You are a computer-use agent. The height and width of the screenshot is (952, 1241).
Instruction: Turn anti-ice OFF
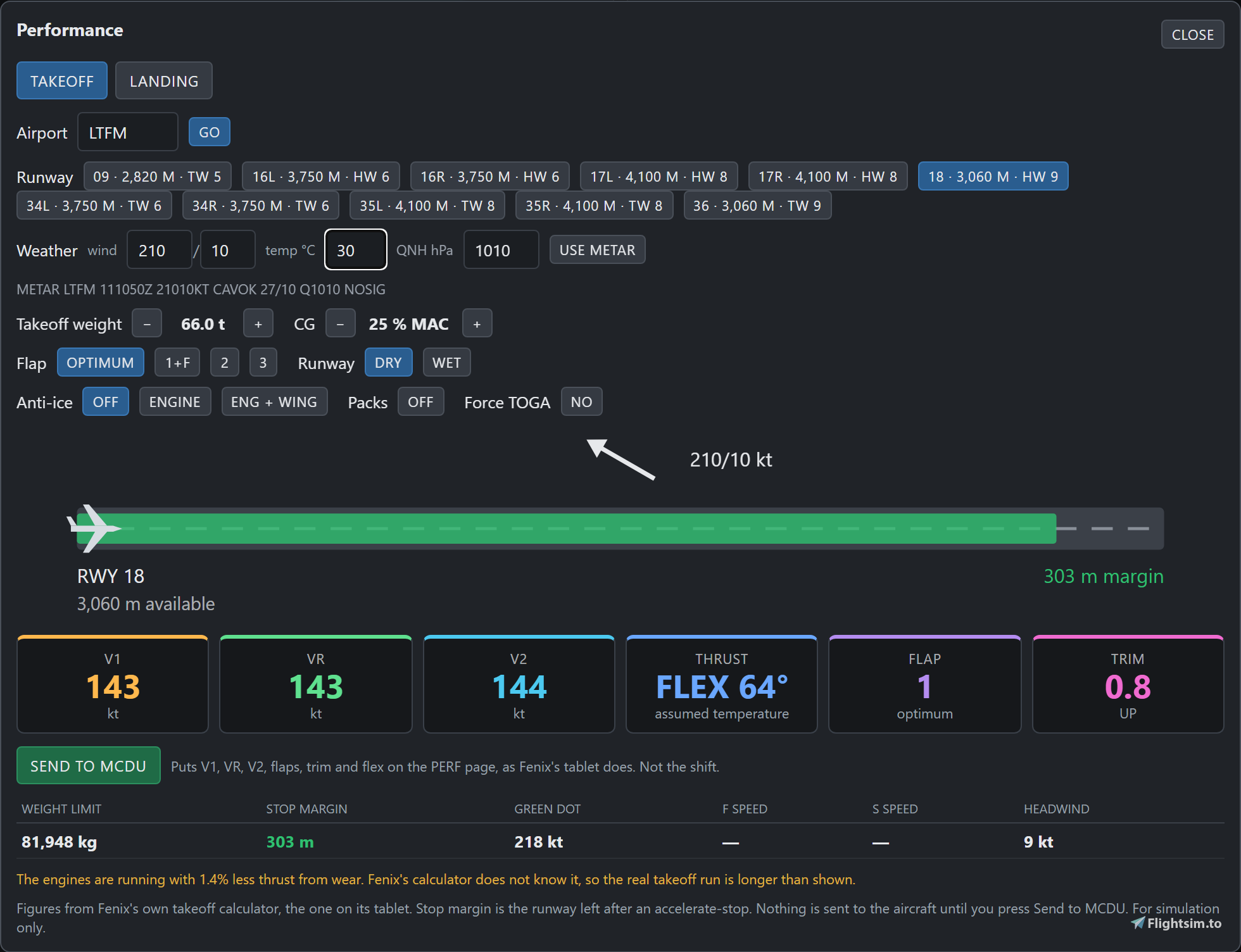(x=106, y=402)
